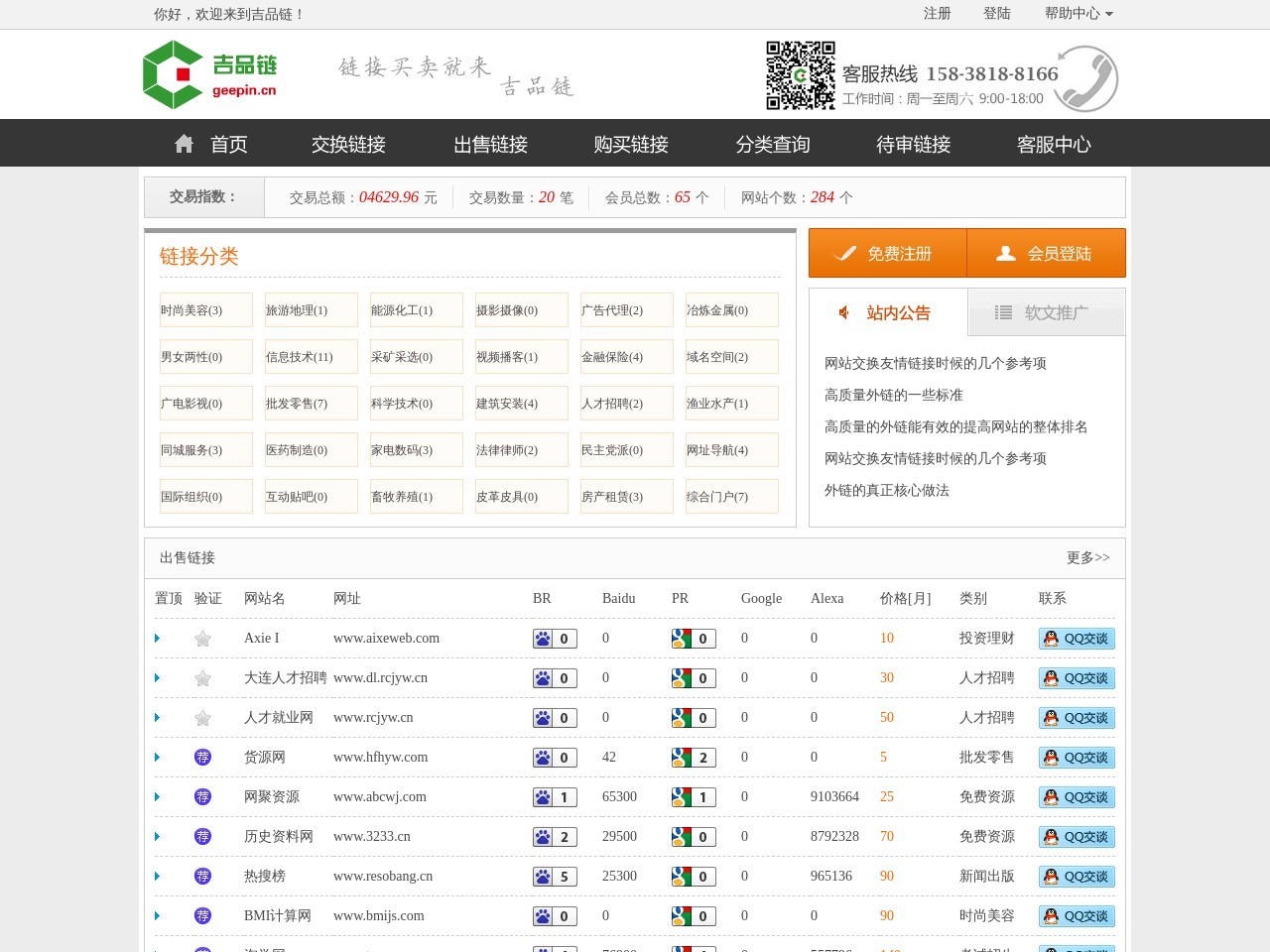1270x952 pixels.
Task: Click the home icon in the navigation bar
Action: [184, 143]
